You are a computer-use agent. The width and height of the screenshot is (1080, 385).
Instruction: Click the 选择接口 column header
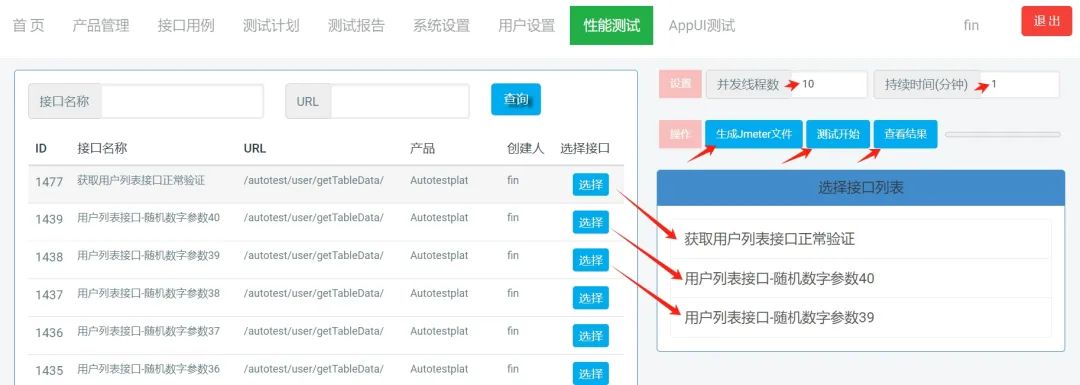[x=585, y=148]
